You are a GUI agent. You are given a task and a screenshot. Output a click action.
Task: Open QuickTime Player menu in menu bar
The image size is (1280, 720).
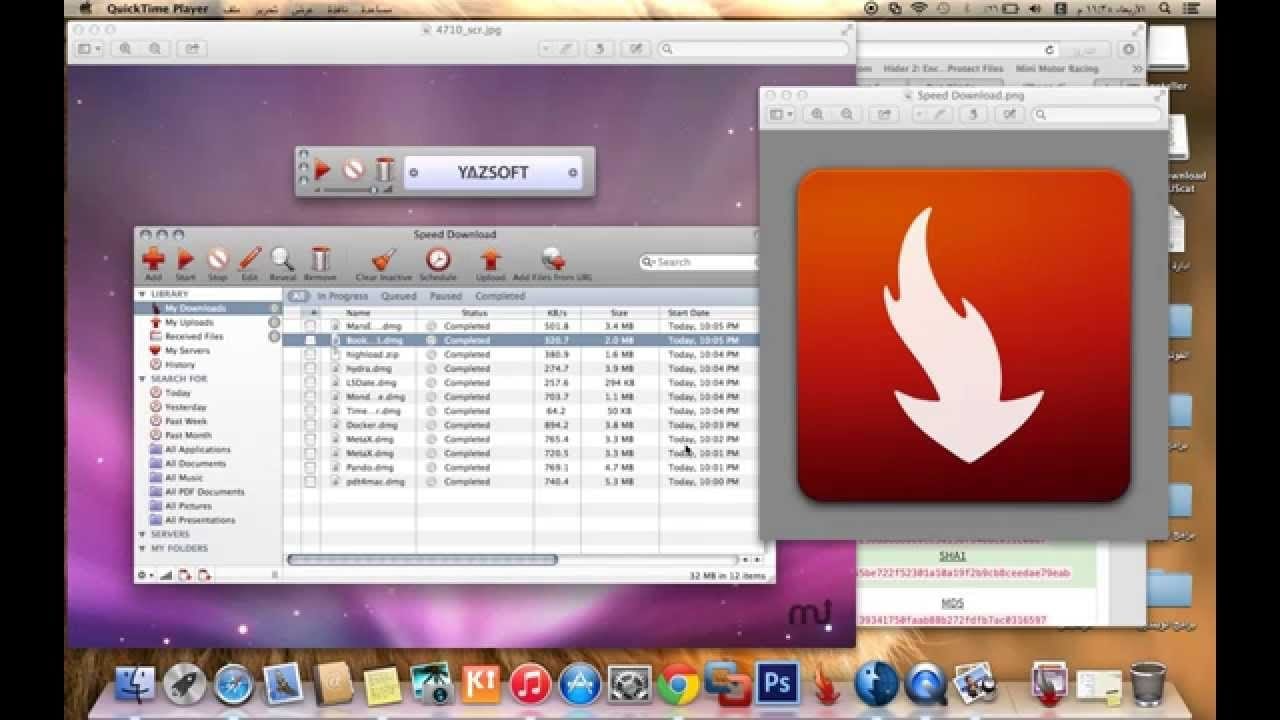tap(158, 8)
